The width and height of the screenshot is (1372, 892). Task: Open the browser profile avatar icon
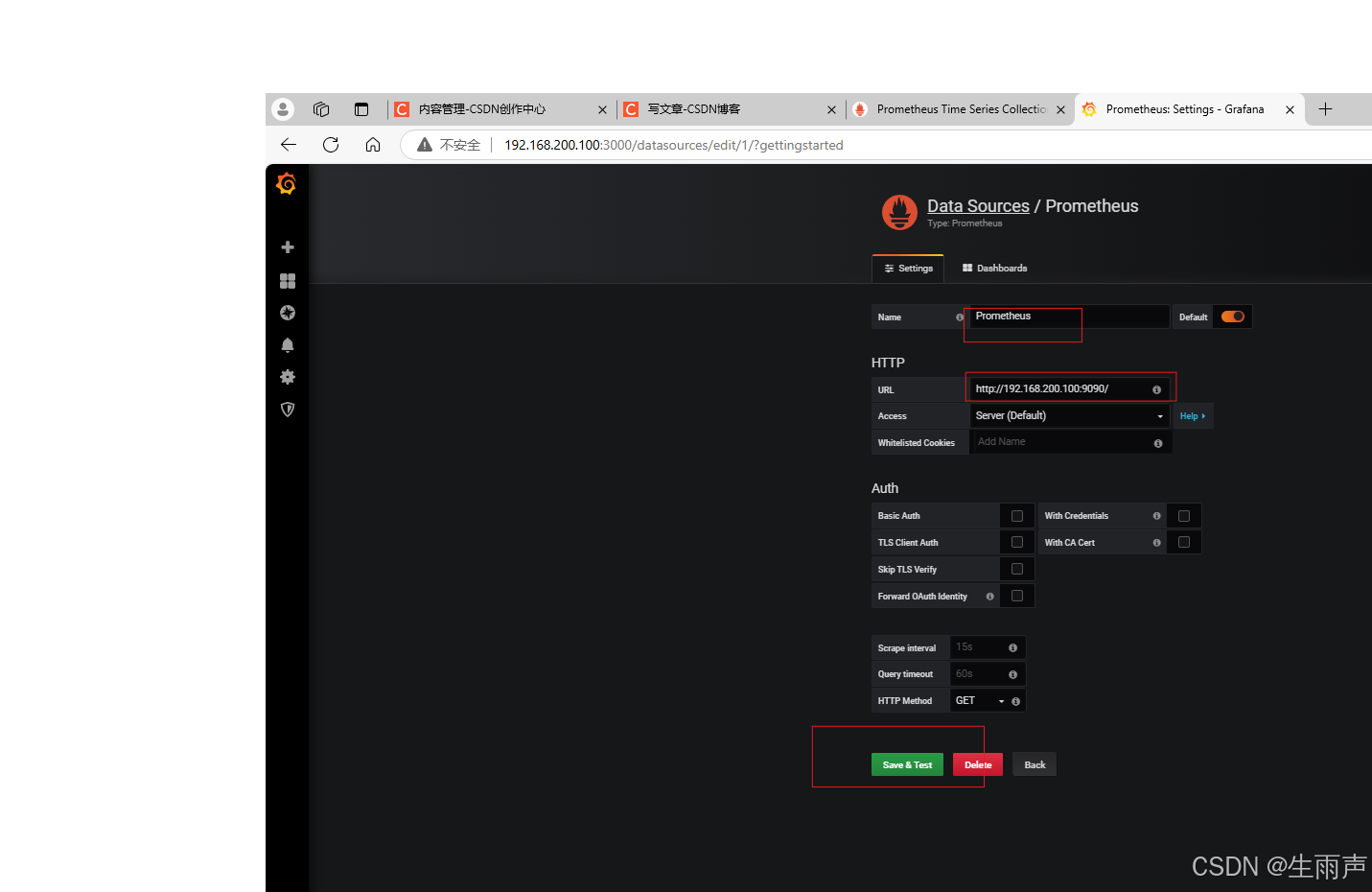(283, 109)
